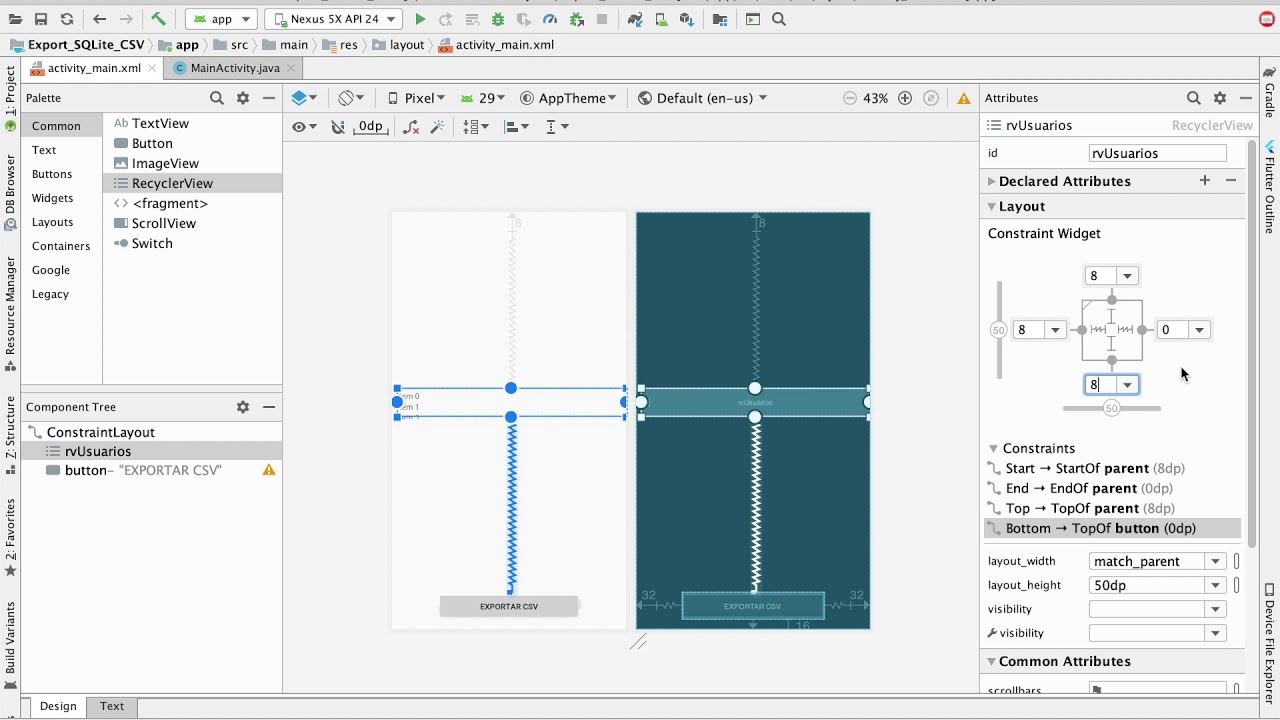
Task: Click warning icon next to button in tree
Action: [x=269, y=470]
